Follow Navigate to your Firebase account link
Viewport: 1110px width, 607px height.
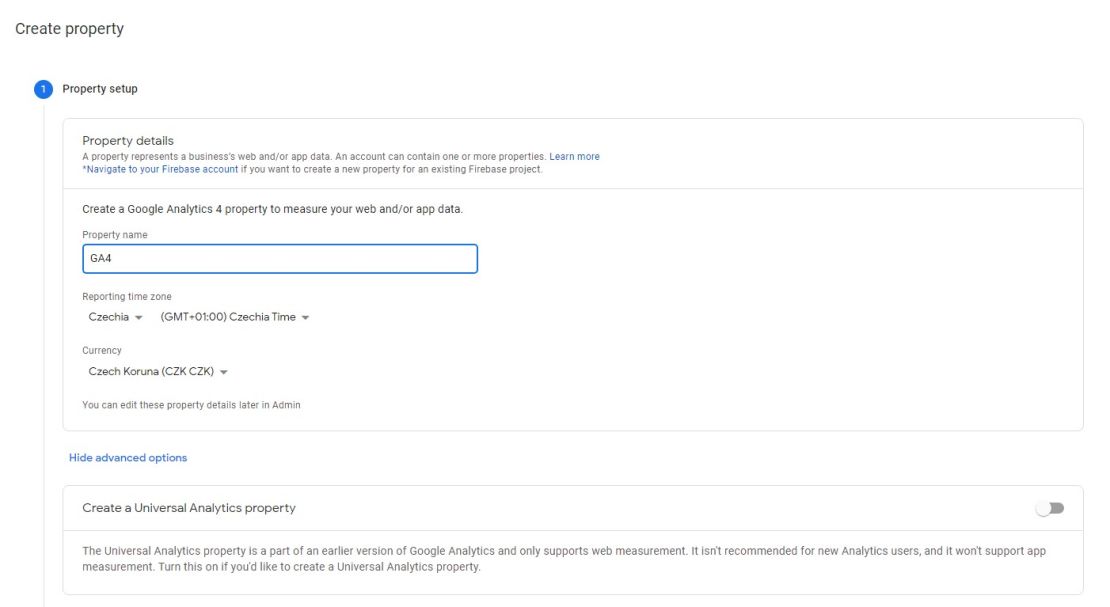pyautogui.click(x=160, y=169)
